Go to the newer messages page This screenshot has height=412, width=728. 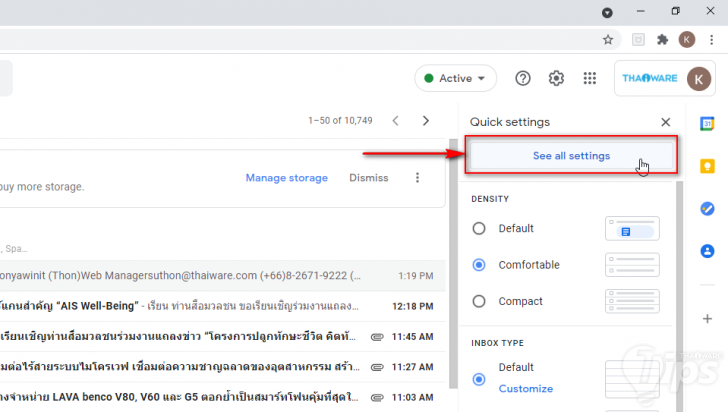(x=396, y=121)
